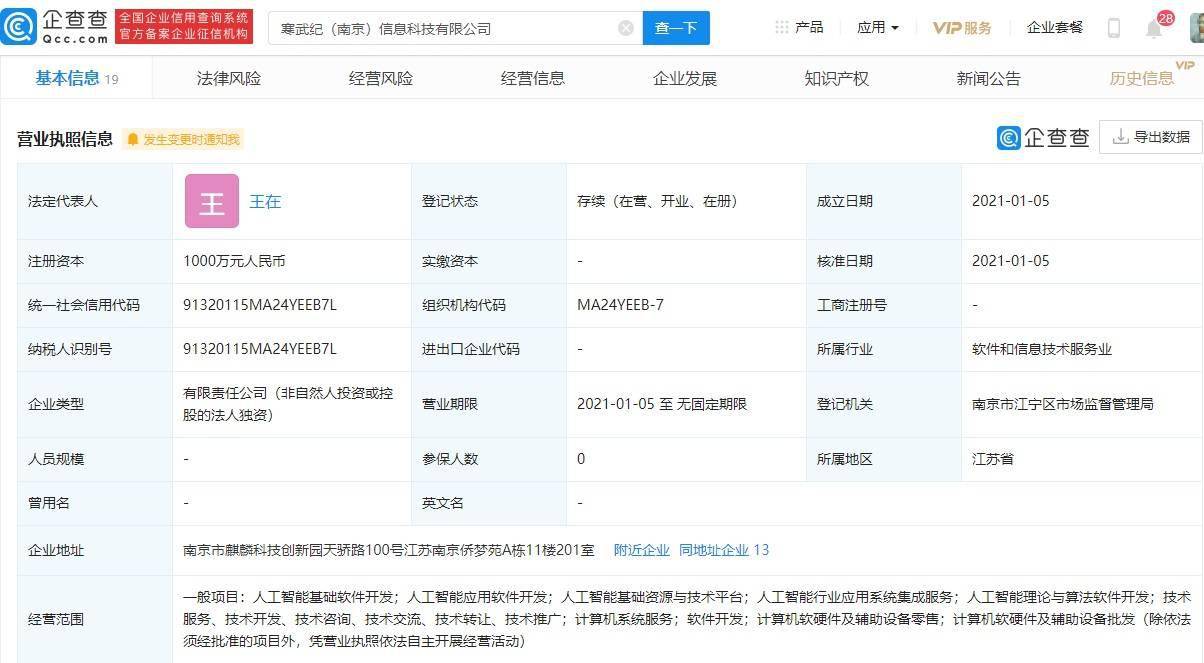This screenshot has height=663, width=1204.
Task: Click the change-notification bell tag
Action: 183,139
